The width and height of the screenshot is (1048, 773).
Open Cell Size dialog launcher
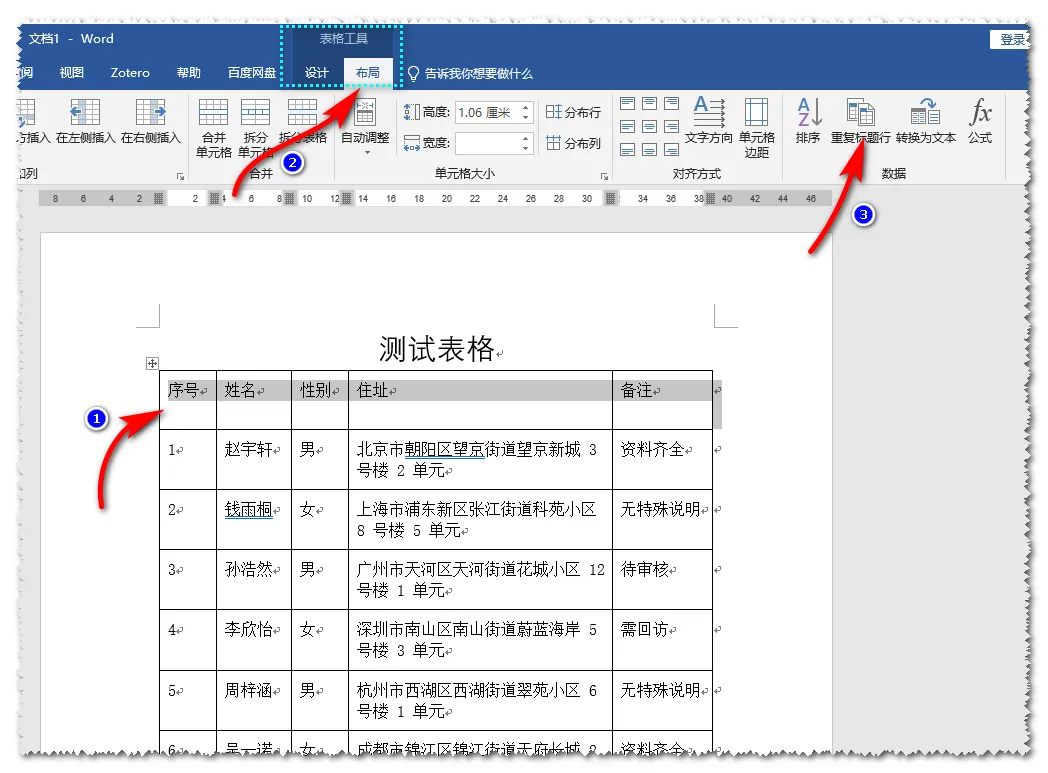(604, 176)
